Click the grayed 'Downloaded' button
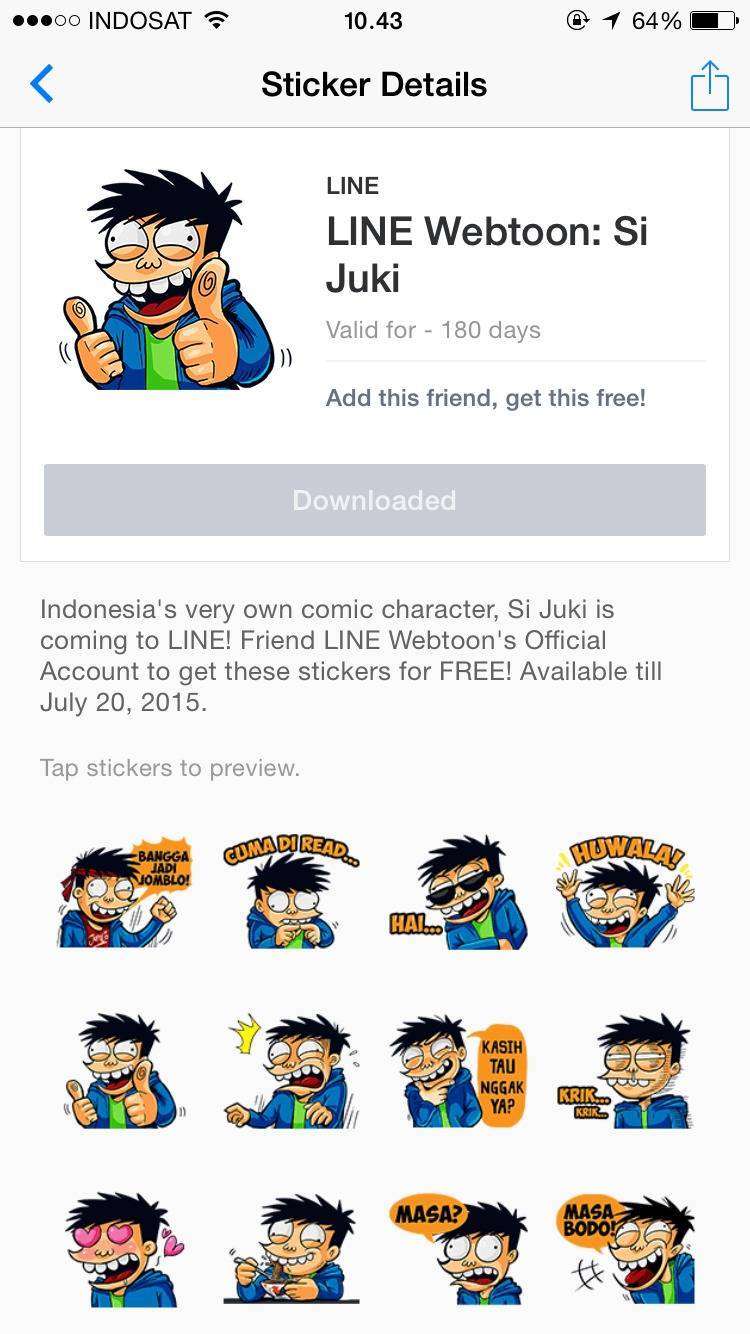750x1334 pixels. point(375,500)
